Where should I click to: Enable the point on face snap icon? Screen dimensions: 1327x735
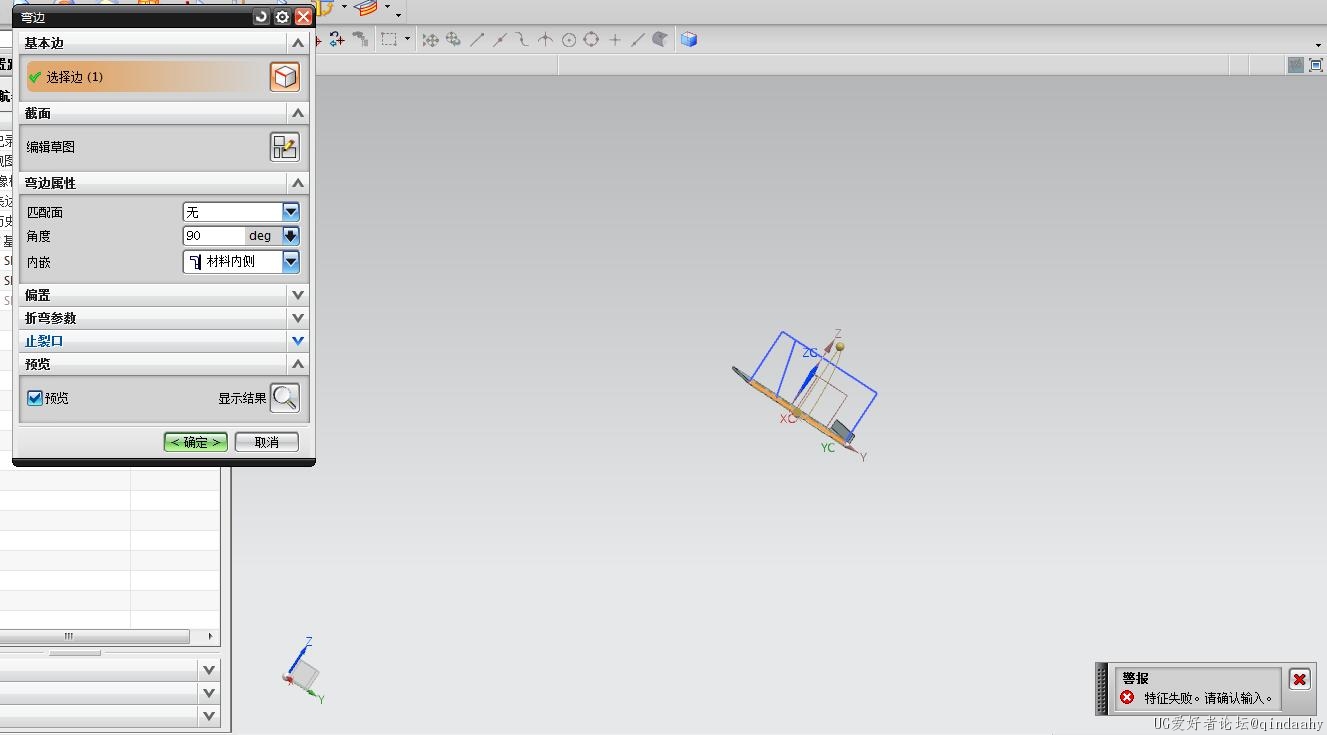(660, 40)
